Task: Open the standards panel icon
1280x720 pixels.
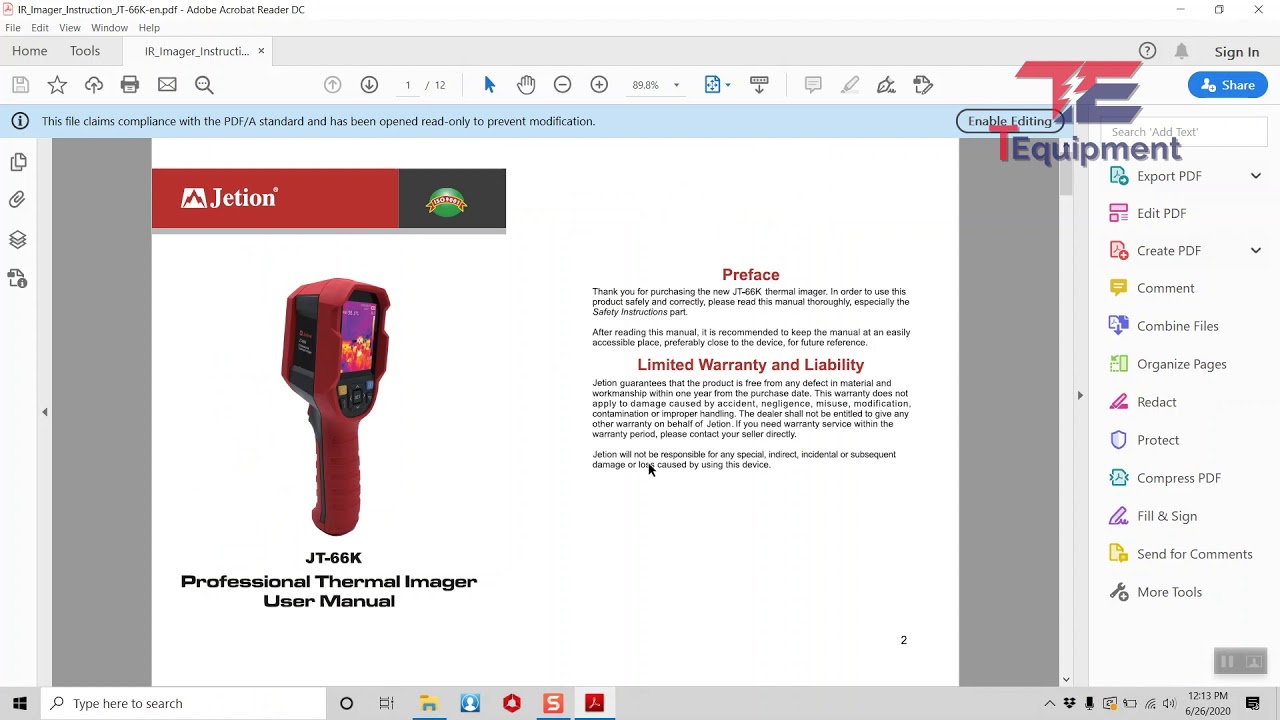Action: click(x=18, y=278)
